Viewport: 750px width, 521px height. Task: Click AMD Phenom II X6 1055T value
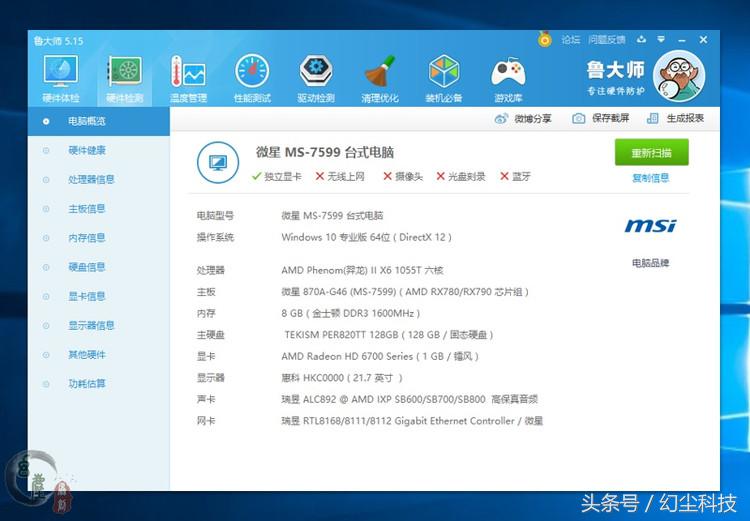point(362,270)
